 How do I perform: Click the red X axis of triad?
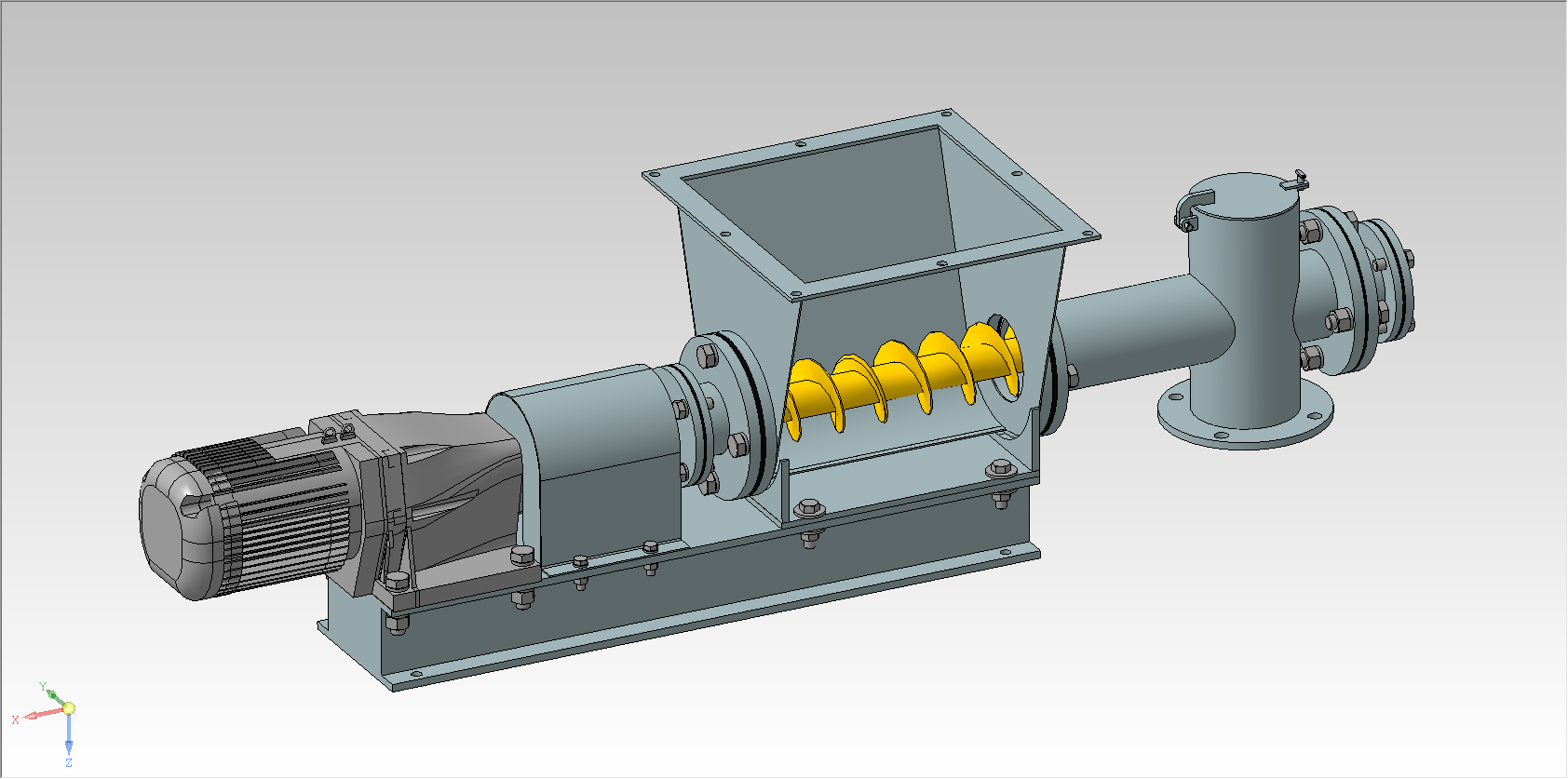click(42, 715)
